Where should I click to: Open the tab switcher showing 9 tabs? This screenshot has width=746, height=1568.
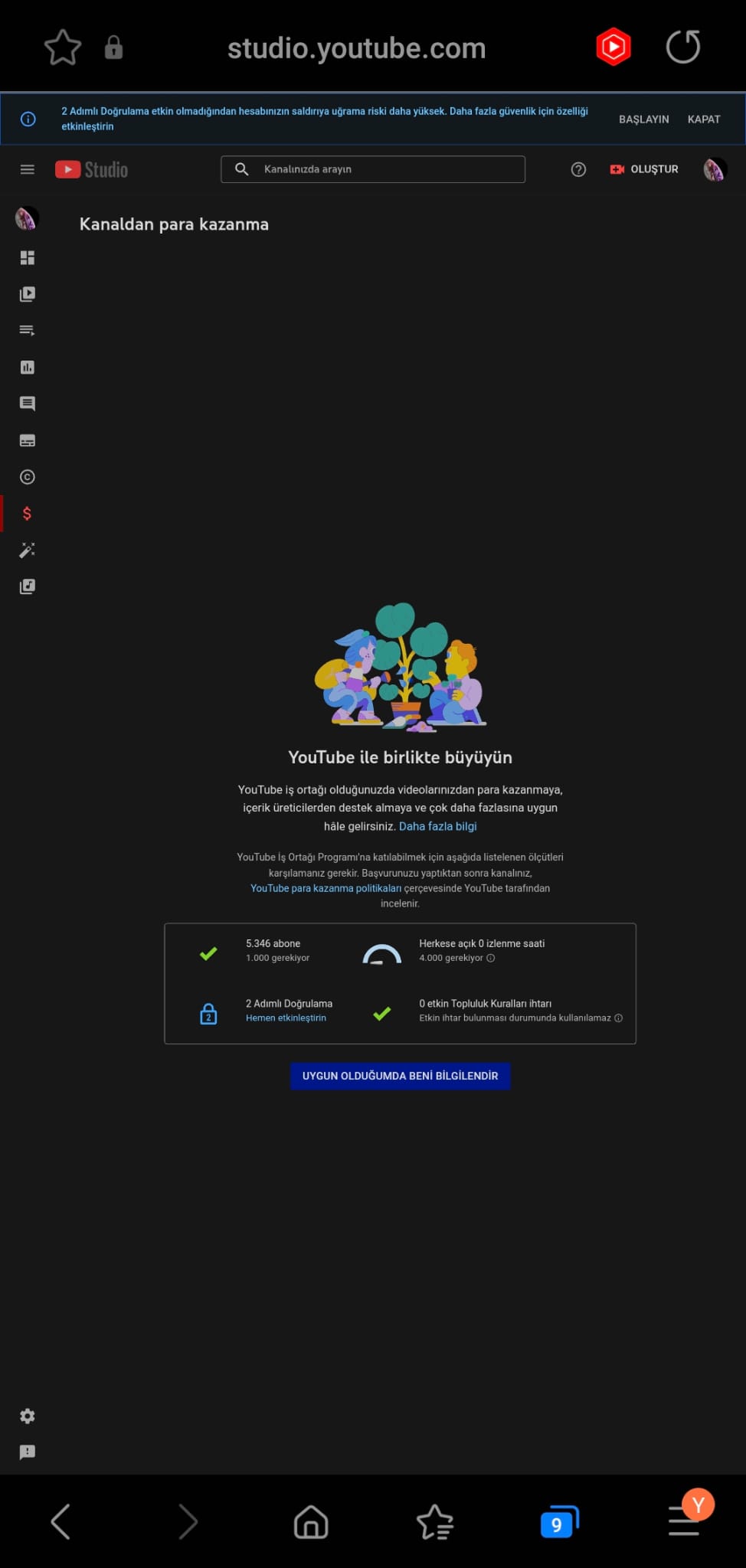559,1522
